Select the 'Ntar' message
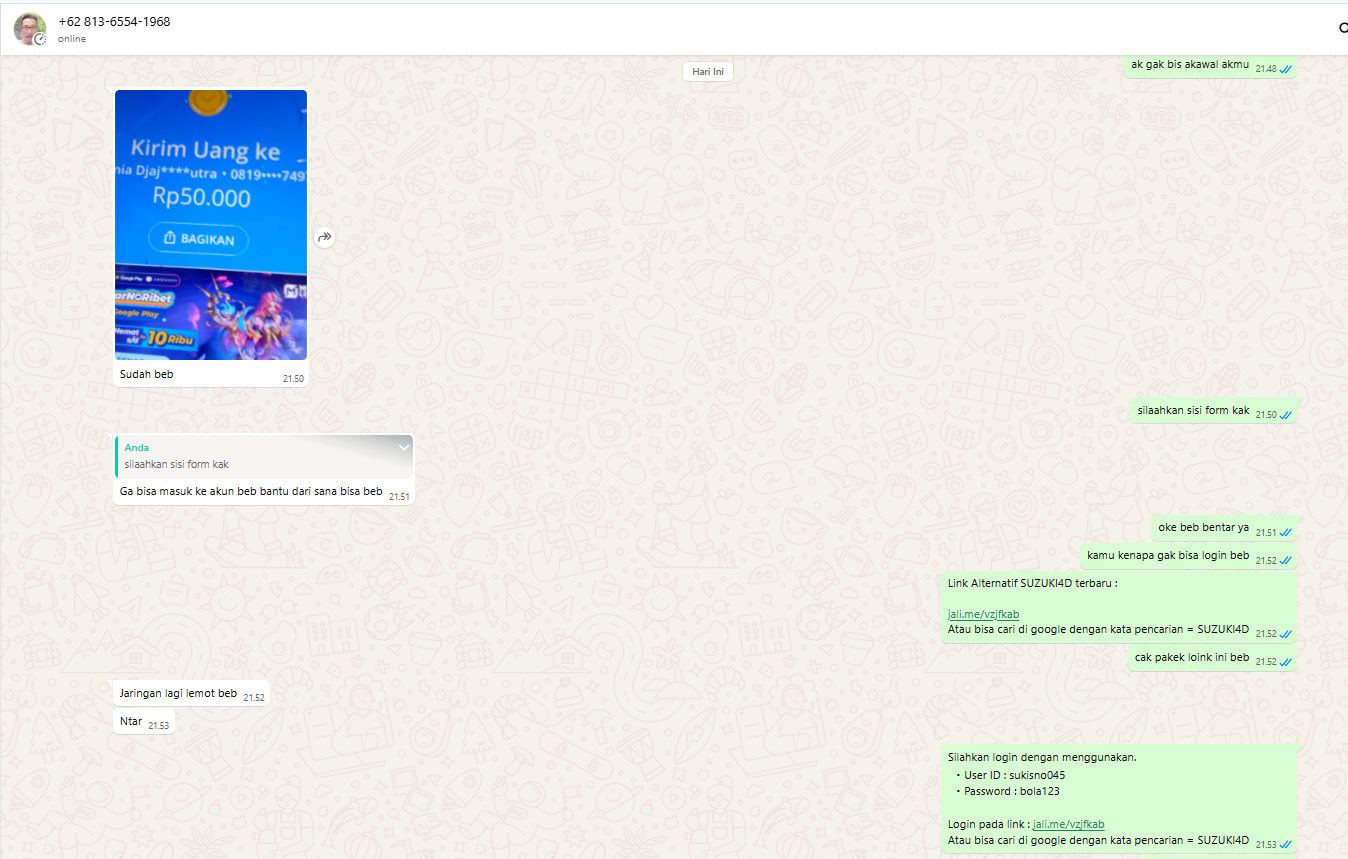The image size is (1348, 859). click(x=131, y=721)
